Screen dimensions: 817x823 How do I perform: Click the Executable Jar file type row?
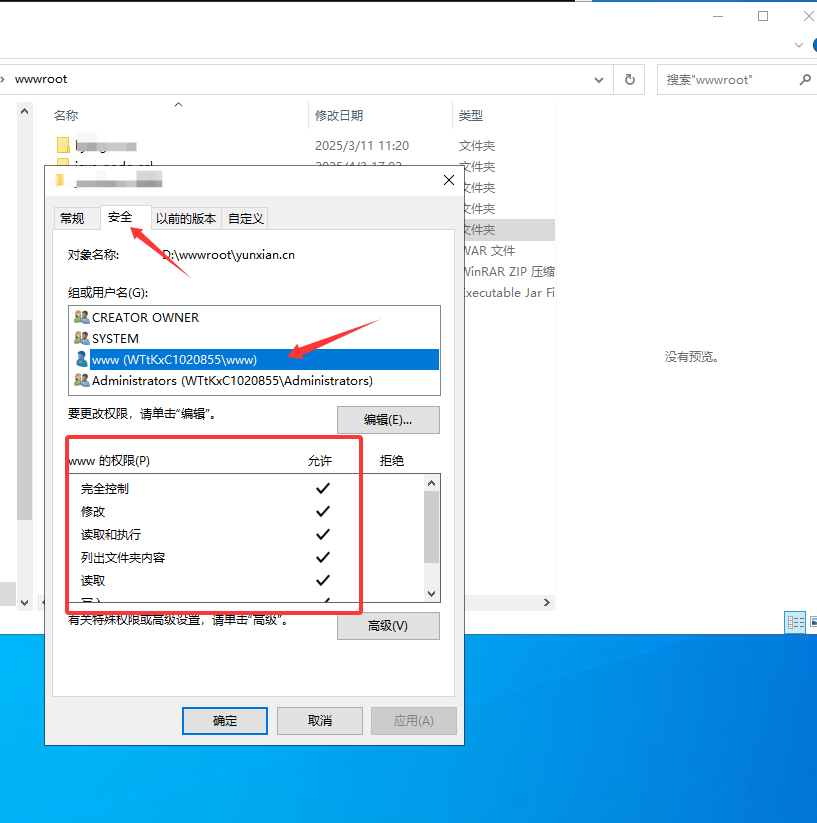508,293
